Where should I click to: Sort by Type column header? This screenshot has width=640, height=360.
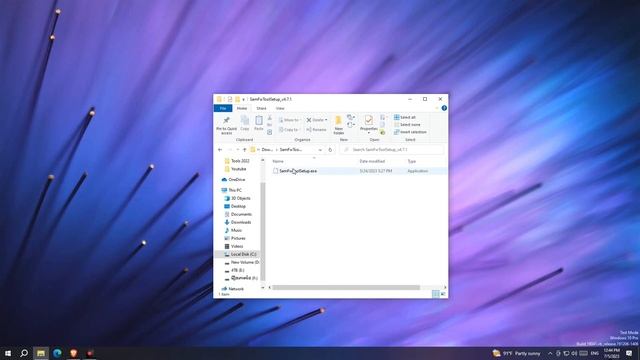pos(411,161)
